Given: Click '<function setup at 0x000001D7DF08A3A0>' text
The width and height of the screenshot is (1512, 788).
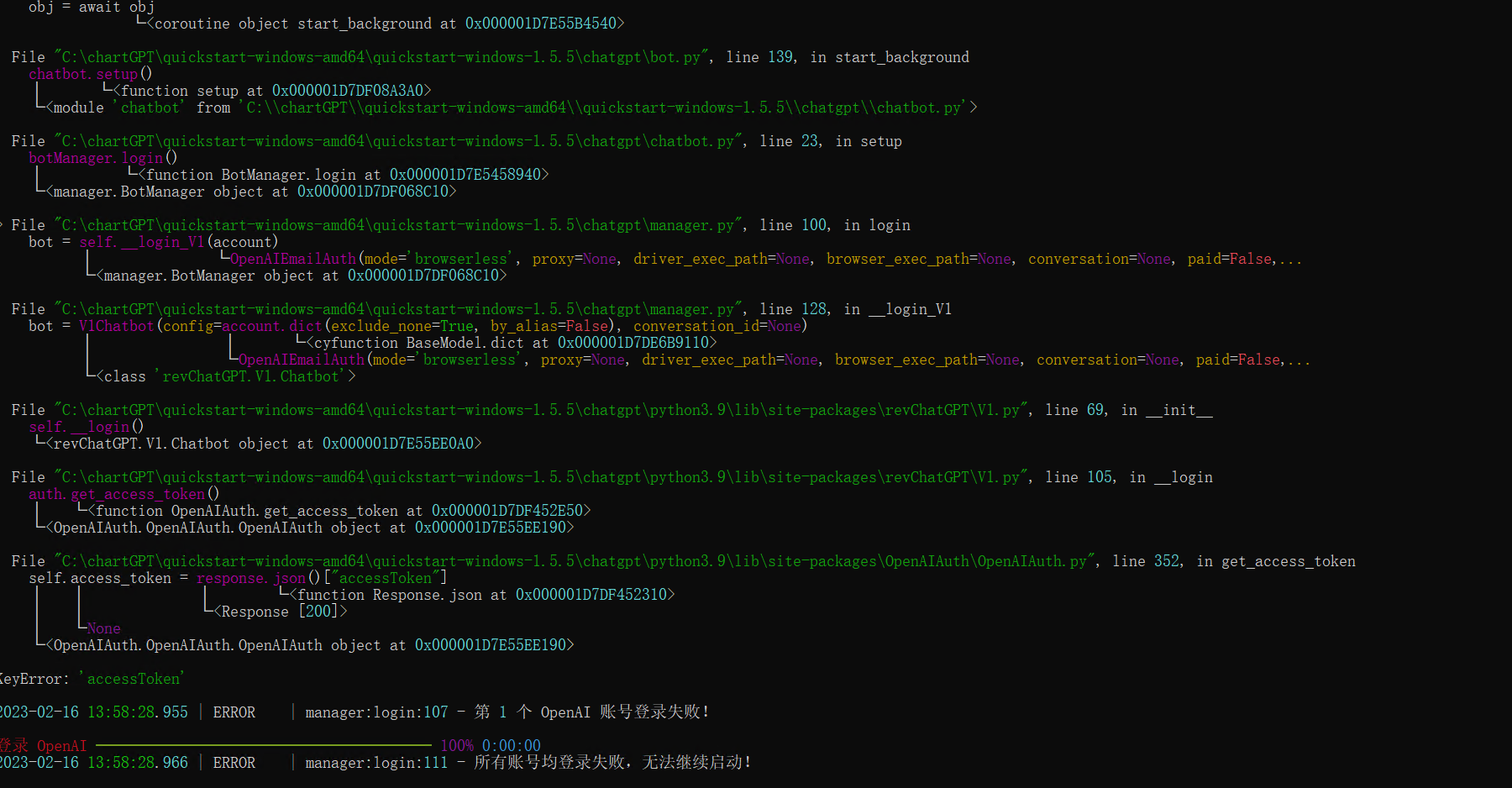Looking at the screenshot, I should [x=272, y=91].
